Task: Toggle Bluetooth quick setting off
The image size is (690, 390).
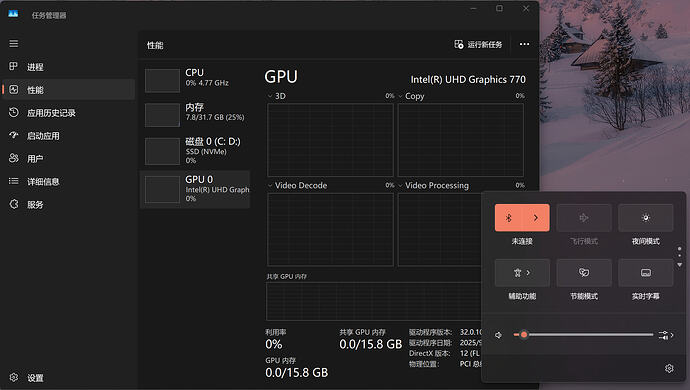Action: coord(508,217)
